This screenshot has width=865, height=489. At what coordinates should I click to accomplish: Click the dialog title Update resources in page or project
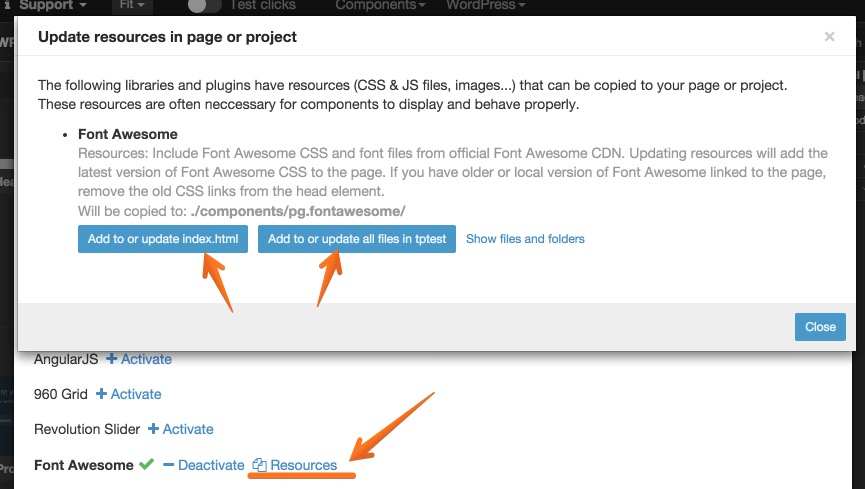(x=167, y=37)
